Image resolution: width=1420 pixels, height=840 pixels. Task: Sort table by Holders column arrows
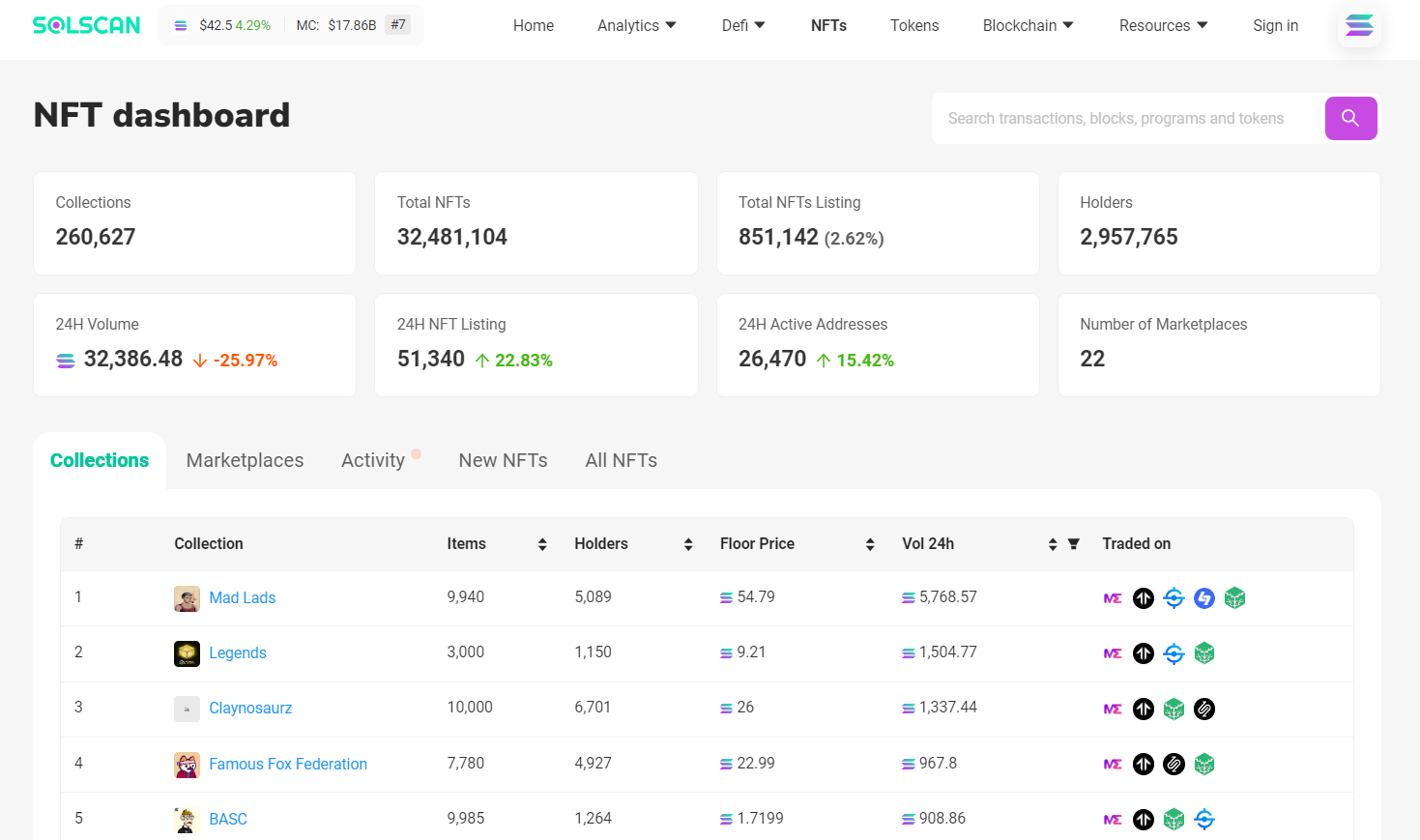pos(688,544)
